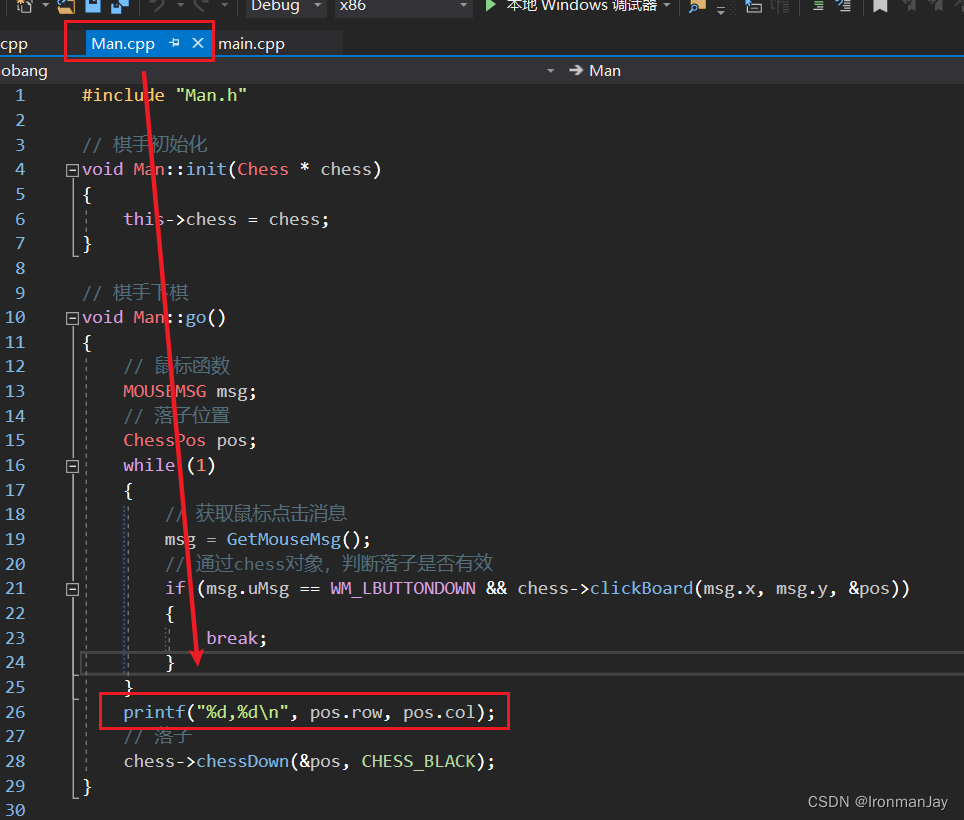Click the this->chess = chess; statement
This screenshot has width=964, height=820.
226,219
